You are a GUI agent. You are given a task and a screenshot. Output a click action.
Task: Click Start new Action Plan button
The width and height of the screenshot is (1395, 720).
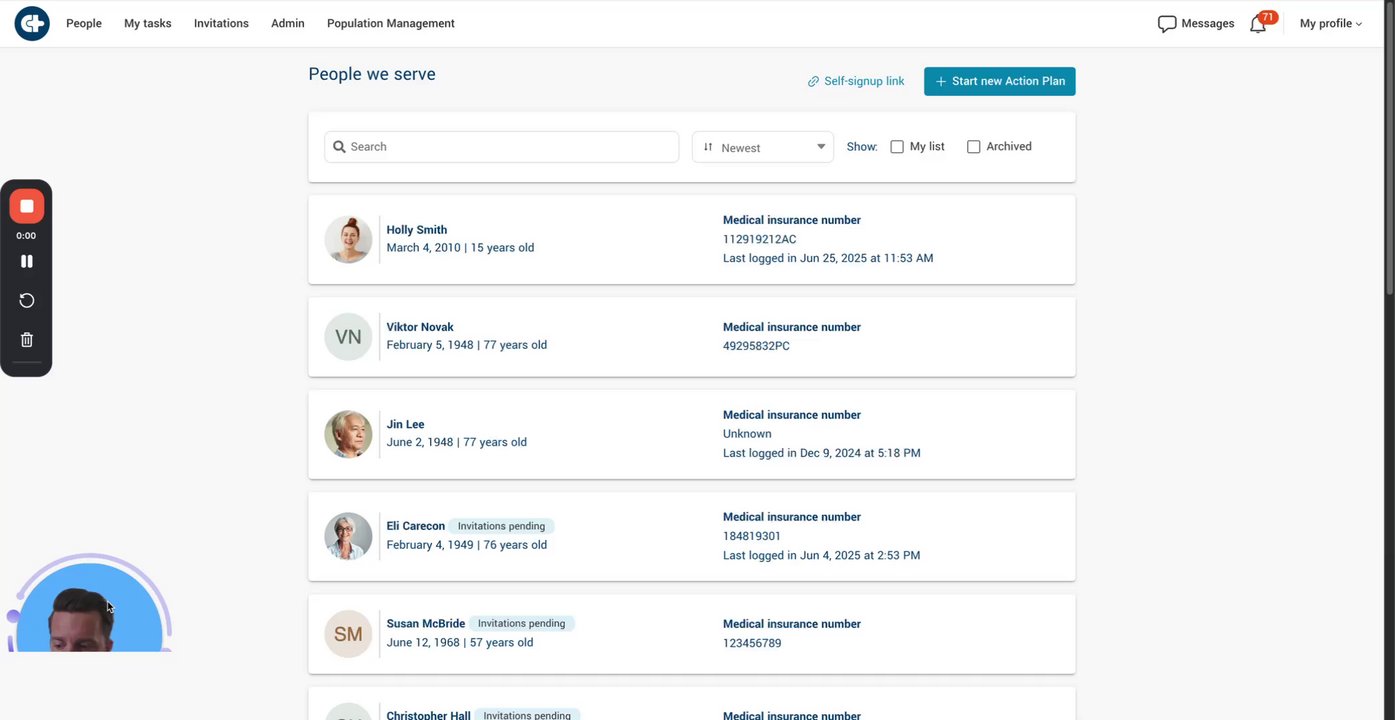click(999, 81)
